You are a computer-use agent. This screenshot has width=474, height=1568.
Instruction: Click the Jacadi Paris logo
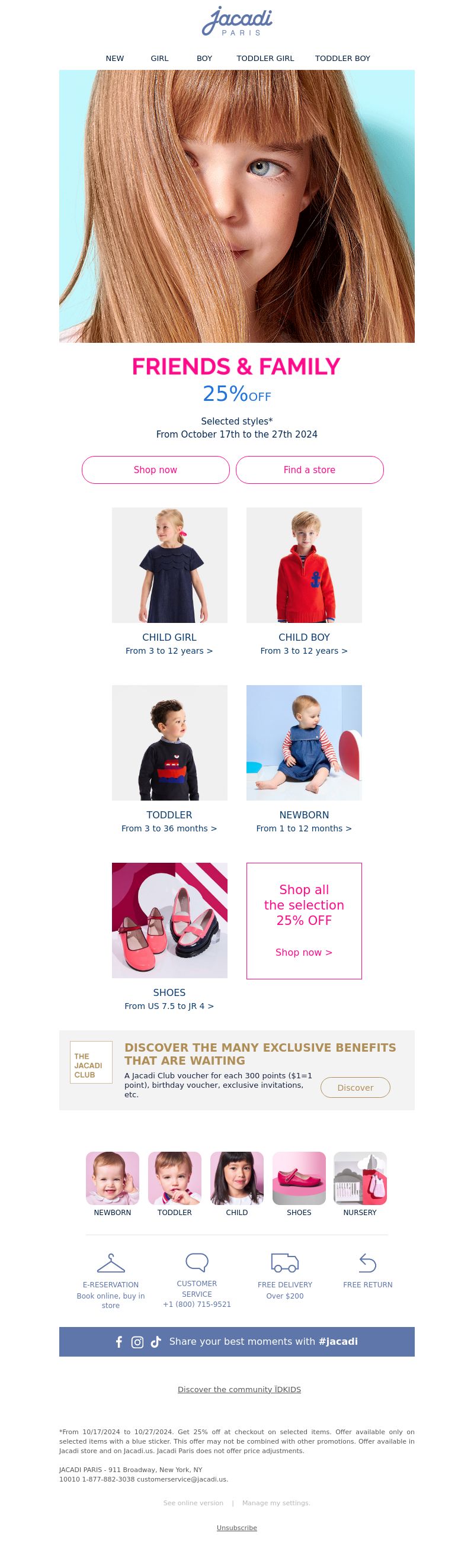click(x=237, y=22)
